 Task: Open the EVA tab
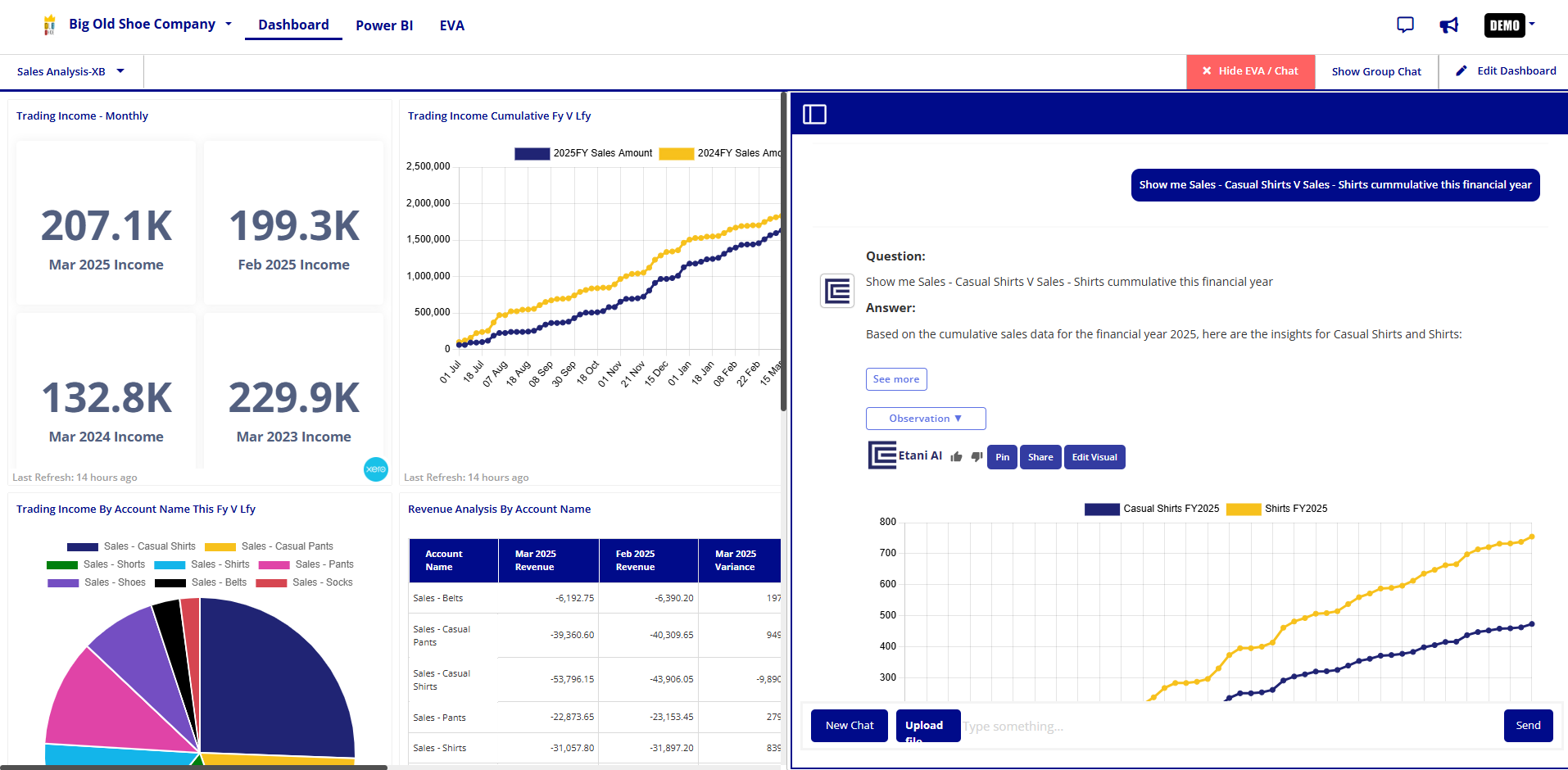pyautogui.click(x=452, y=25)
